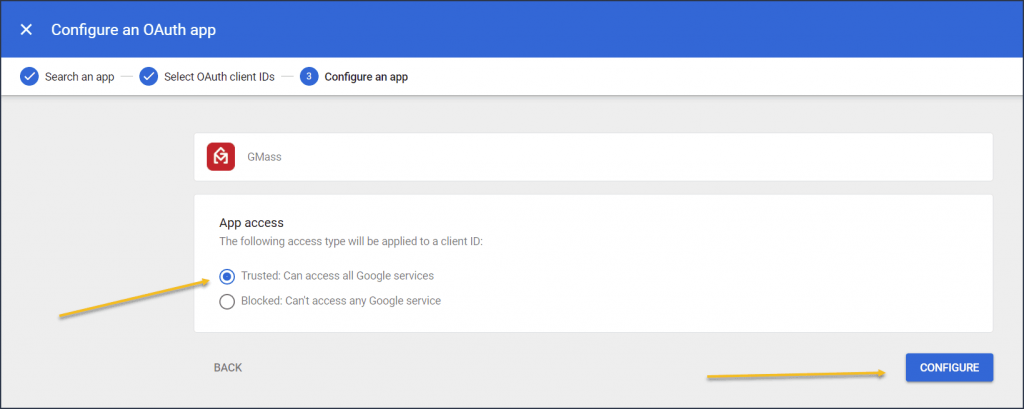Click the App access heading

[251, 223]
